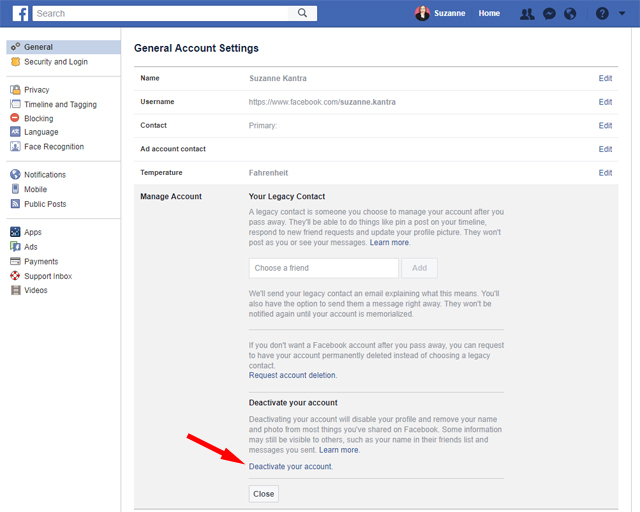This screenshot has height=512, width=640.
Task: Open the notifications globe icon
Action: click(570, 14)
